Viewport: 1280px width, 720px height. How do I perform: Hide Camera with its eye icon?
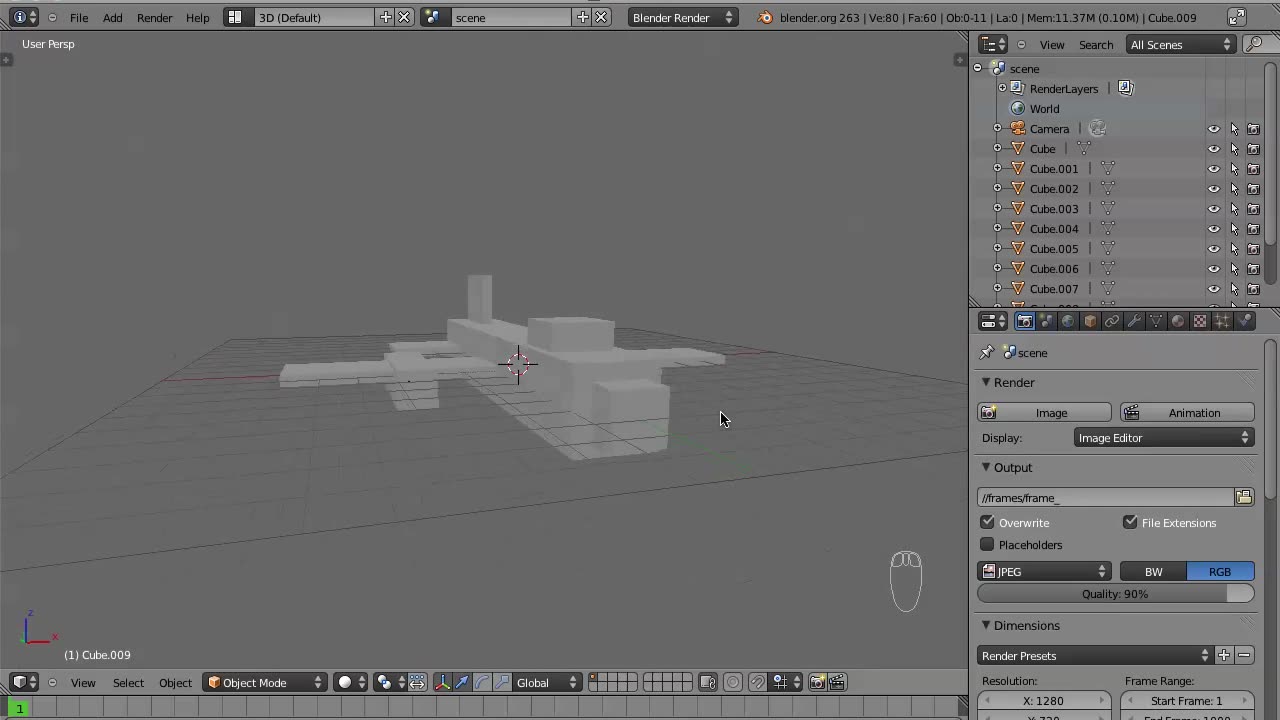coord(1214,129)
